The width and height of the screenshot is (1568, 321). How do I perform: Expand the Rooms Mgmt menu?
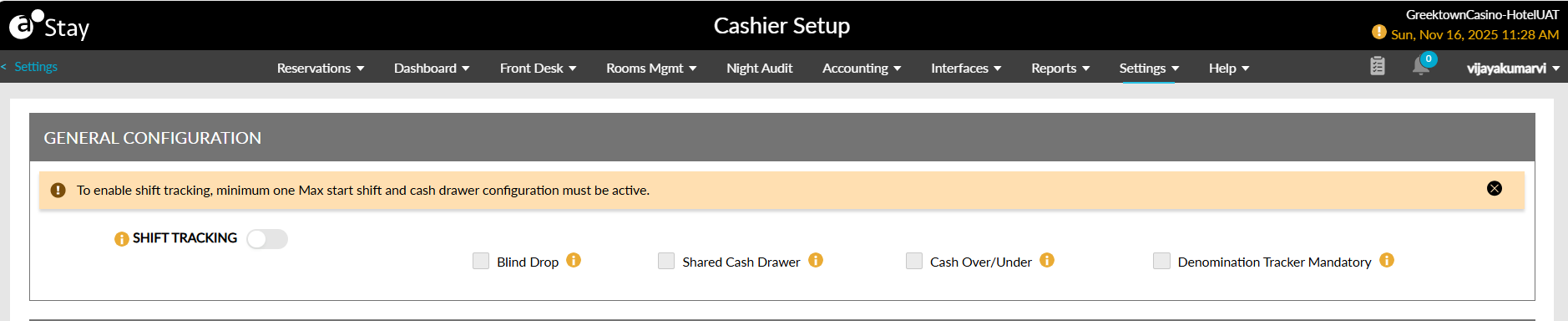651,68
